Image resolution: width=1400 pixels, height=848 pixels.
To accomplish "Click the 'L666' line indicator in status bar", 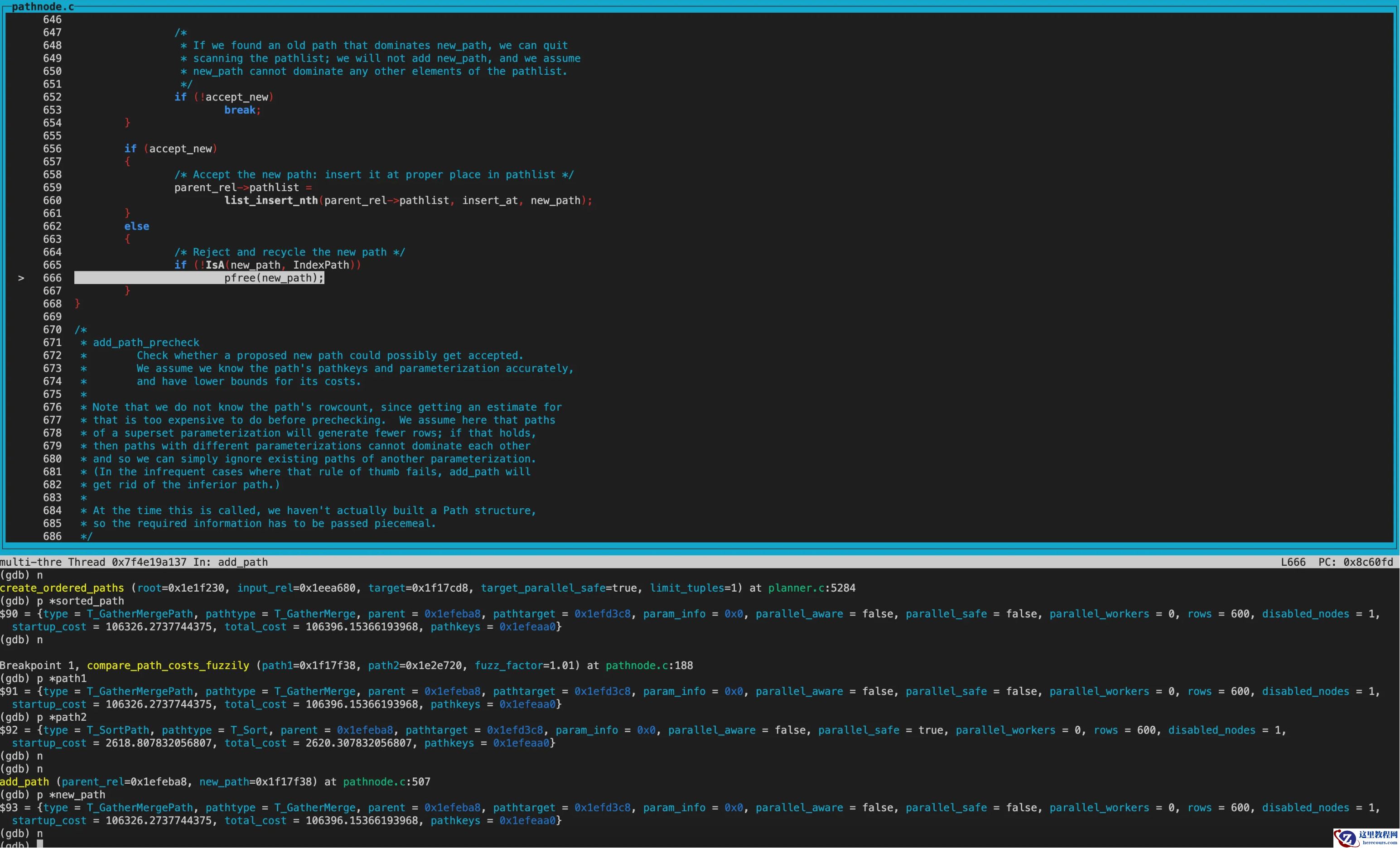I will pos(1293,562).
